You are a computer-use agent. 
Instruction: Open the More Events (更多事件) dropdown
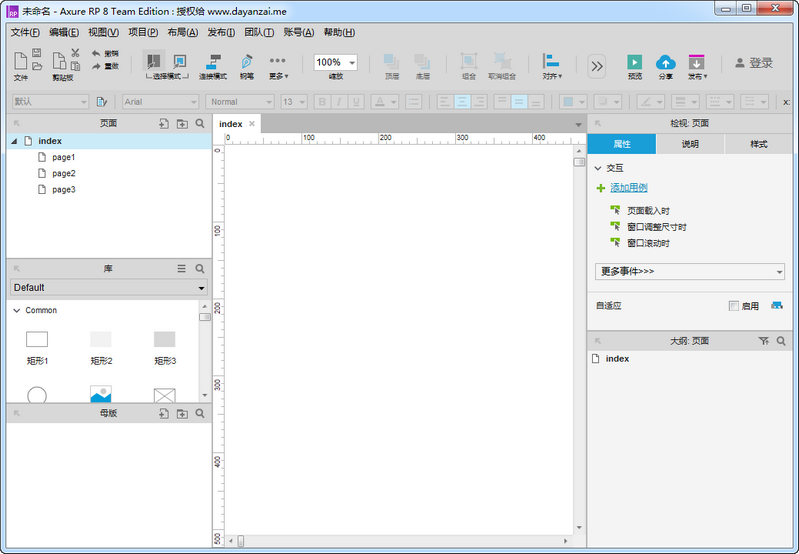tap(689, 271)
